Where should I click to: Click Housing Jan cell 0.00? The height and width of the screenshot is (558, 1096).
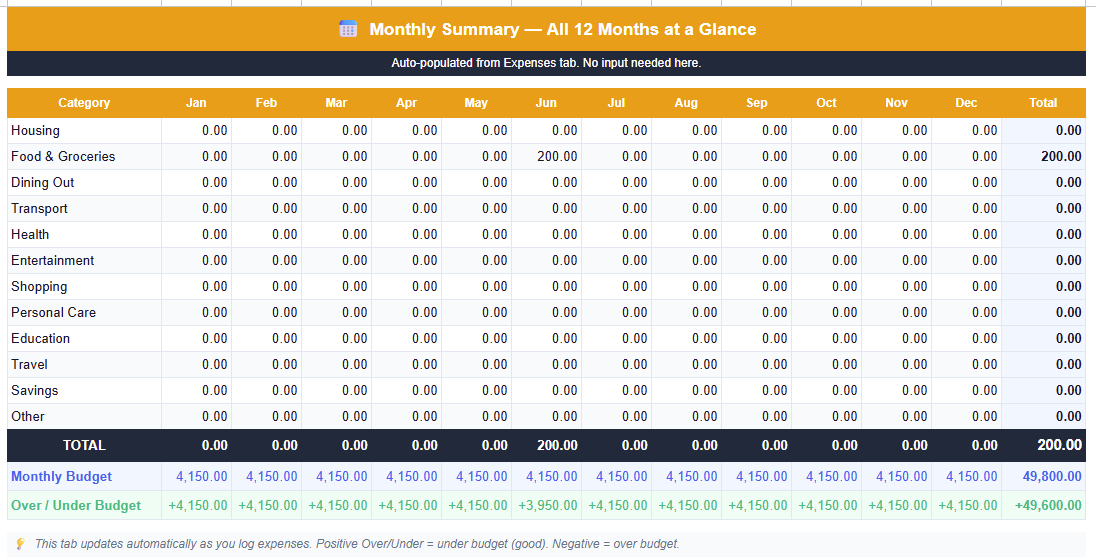pyautogui.click(x=196, y=131)
